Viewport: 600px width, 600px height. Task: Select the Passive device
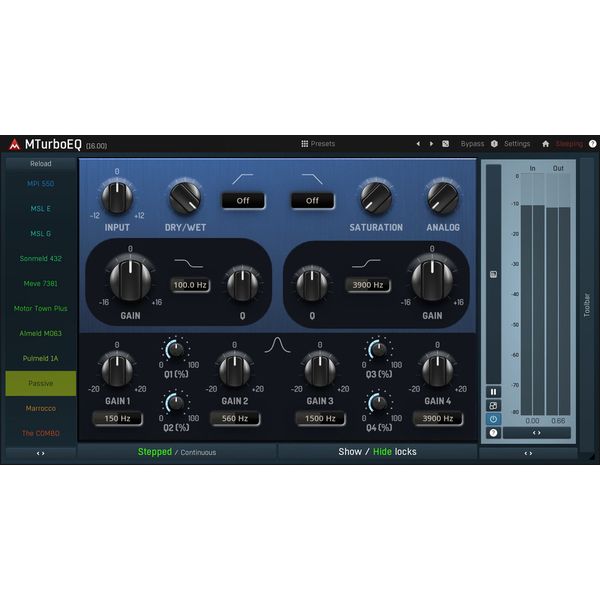[41, 383]
